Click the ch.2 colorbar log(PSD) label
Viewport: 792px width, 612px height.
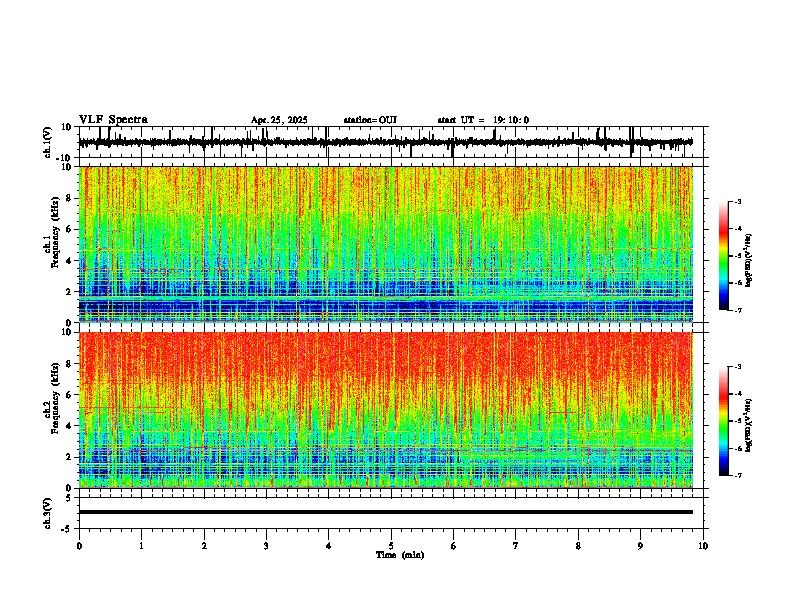click(749, 425)
